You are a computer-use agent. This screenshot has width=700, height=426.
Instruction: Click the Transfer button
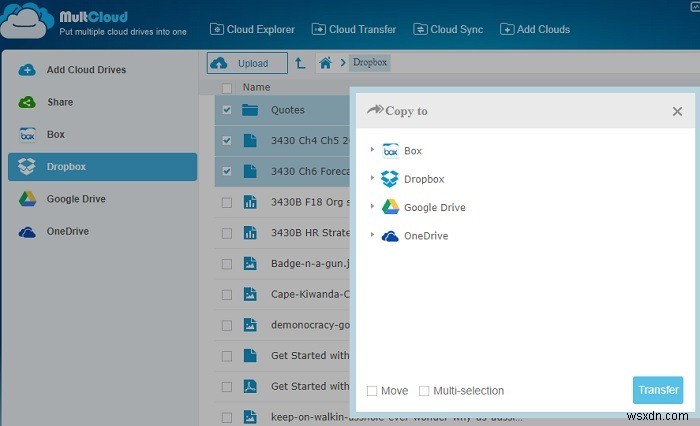658,390
